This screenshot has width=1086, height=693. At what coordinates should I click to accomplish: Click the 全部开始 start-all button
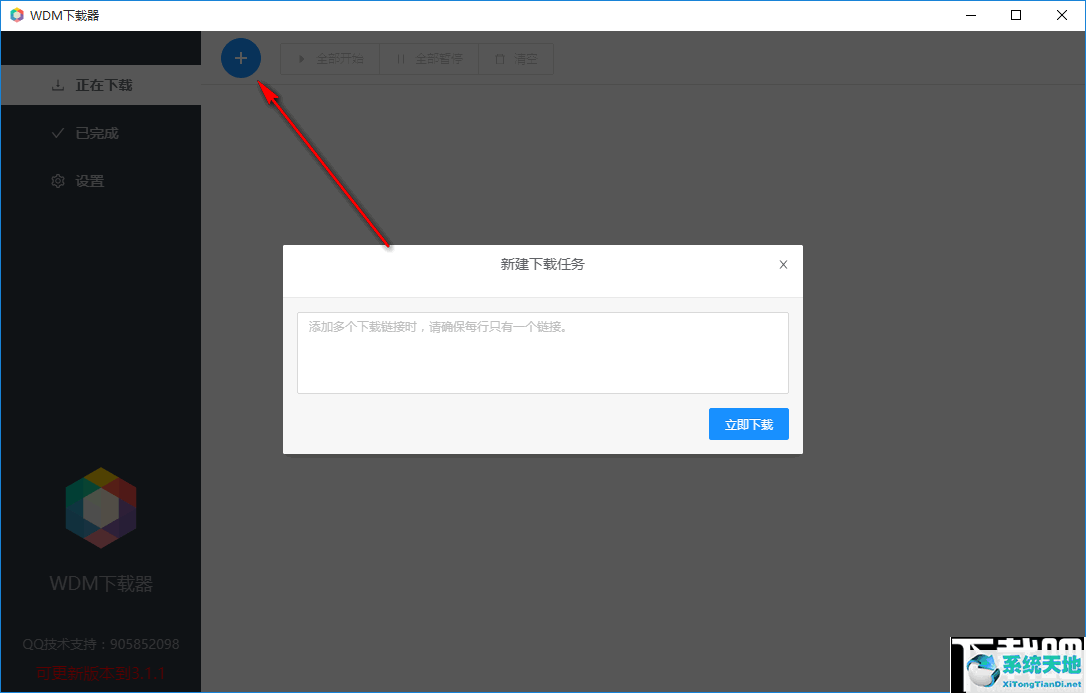point(330,59)
